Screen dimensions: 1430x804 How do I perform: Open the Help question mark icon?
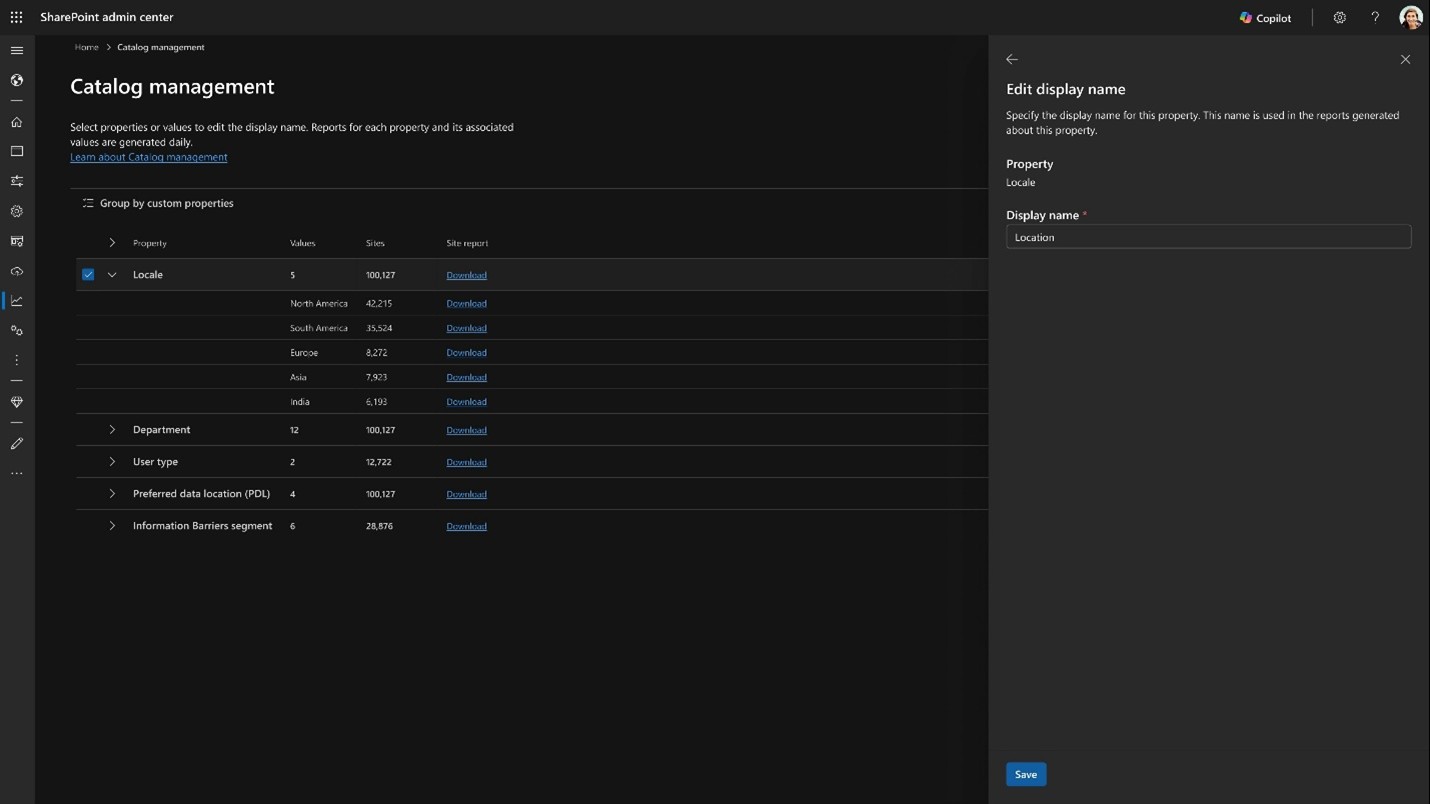[1375, 17]
